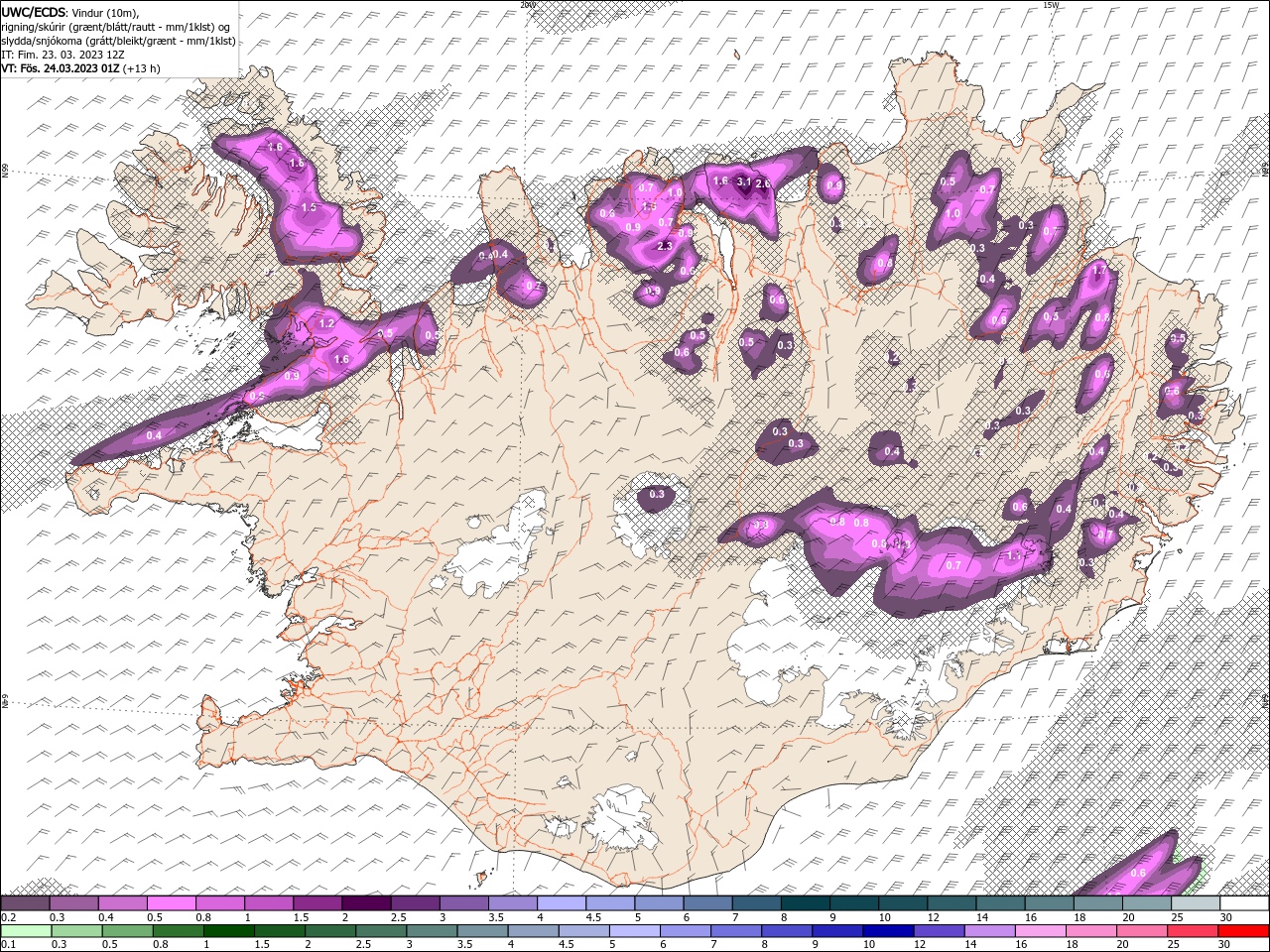The width and height of the screenshot is (1270, 952).
Task: Click the "2.6" snowfall value on map
Action: pyautogui.click(x=763, y=183)
